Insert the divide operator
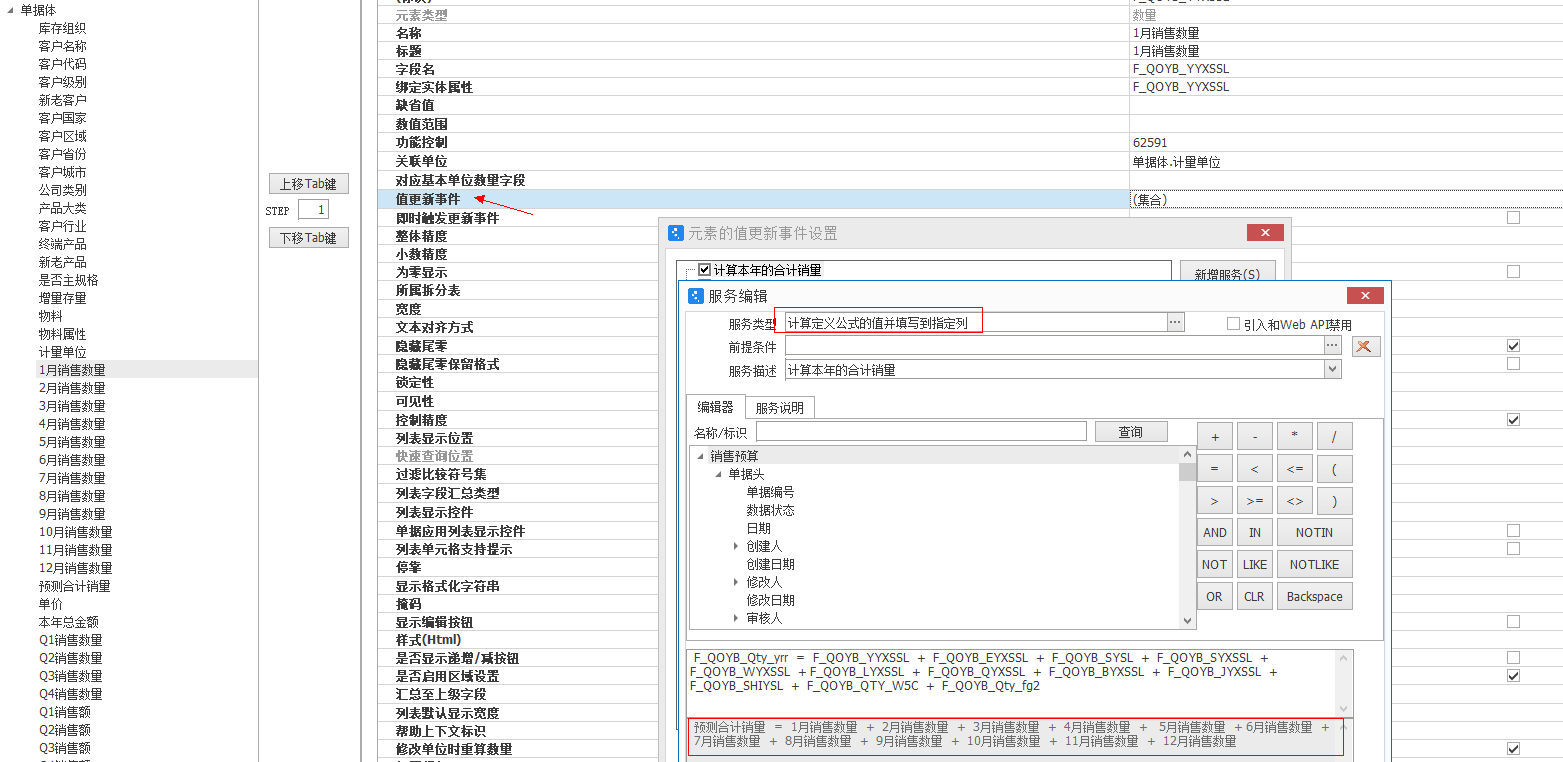Image resolution: width=1563 pixels, height=762 pixels. click(x=1334, y=437)
